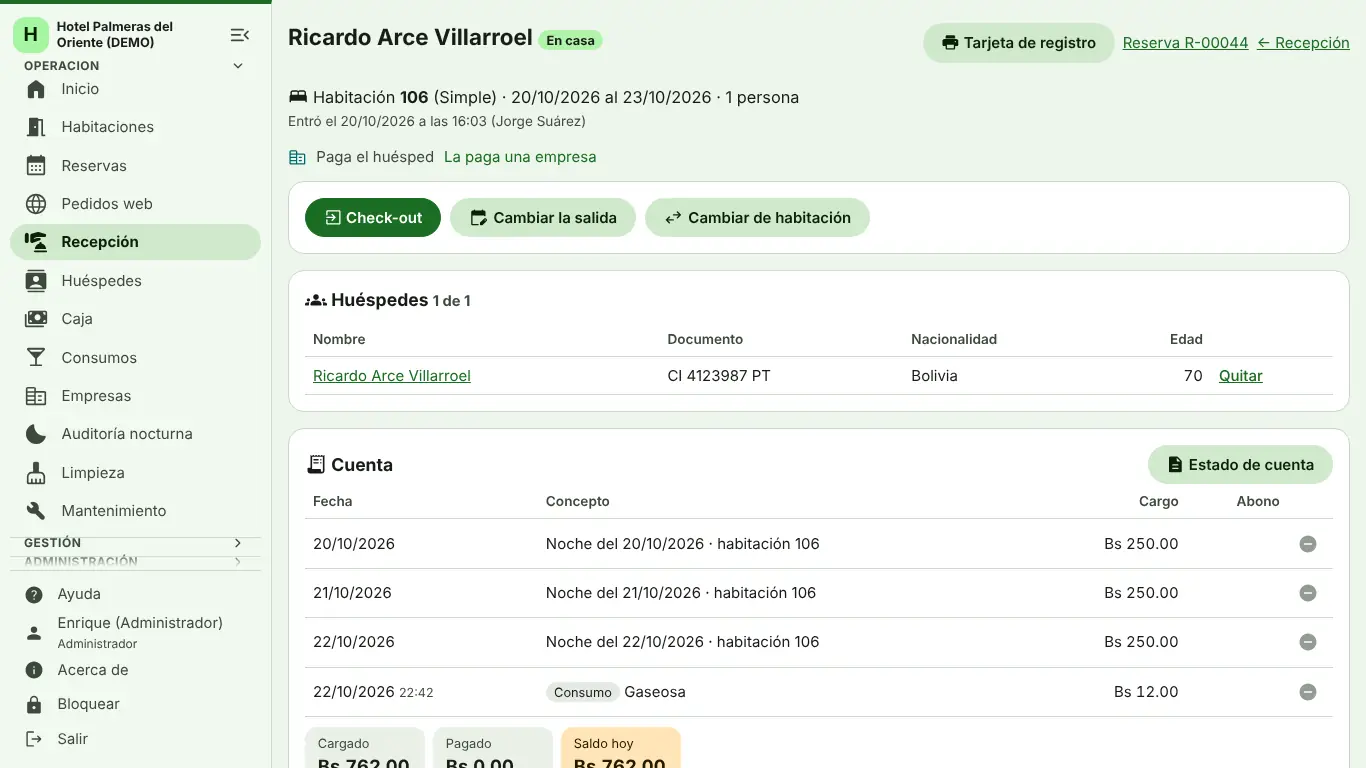Expand the ADMINISTRACIÓN section
Viewport: 1366px width, 768px height.
(x=135, y=562)
